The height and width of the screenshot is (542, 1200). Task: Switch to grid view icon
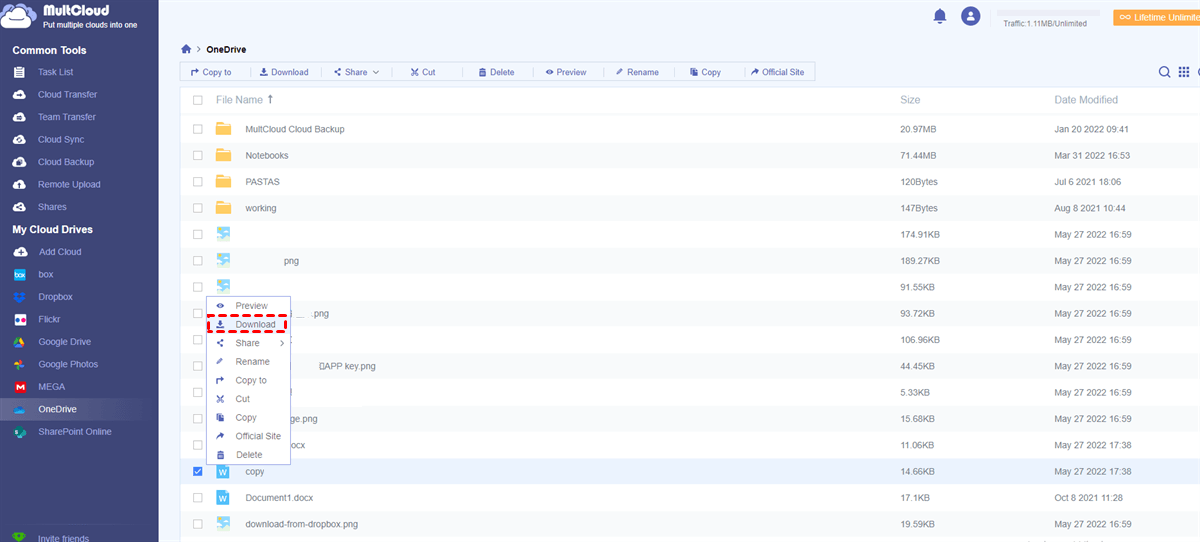(x=1184, y=72)
